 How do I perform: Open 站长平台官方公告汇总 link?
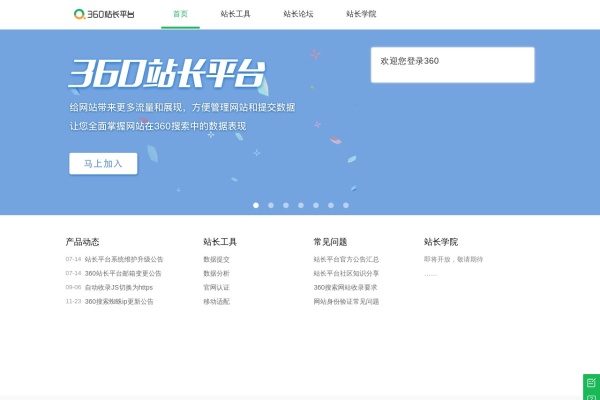346,260
